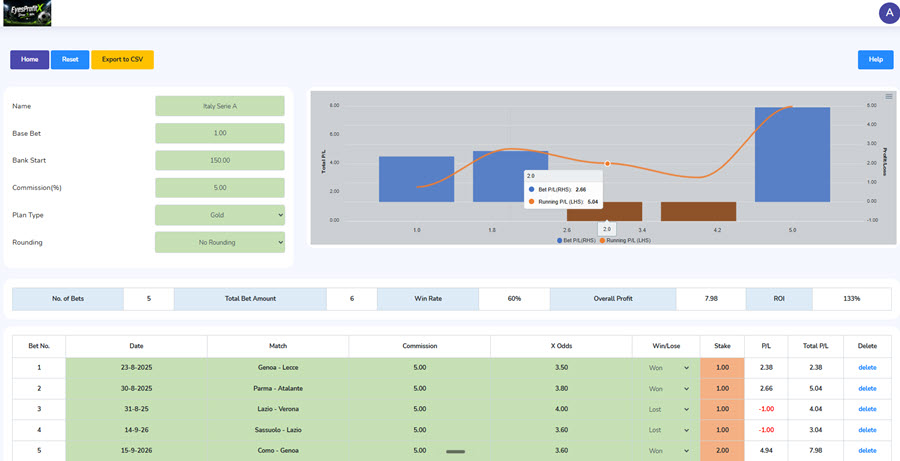Open the Plan Type Gold dropdown
This screenshot has height=461, width=900.
click(x=220, y=215)
